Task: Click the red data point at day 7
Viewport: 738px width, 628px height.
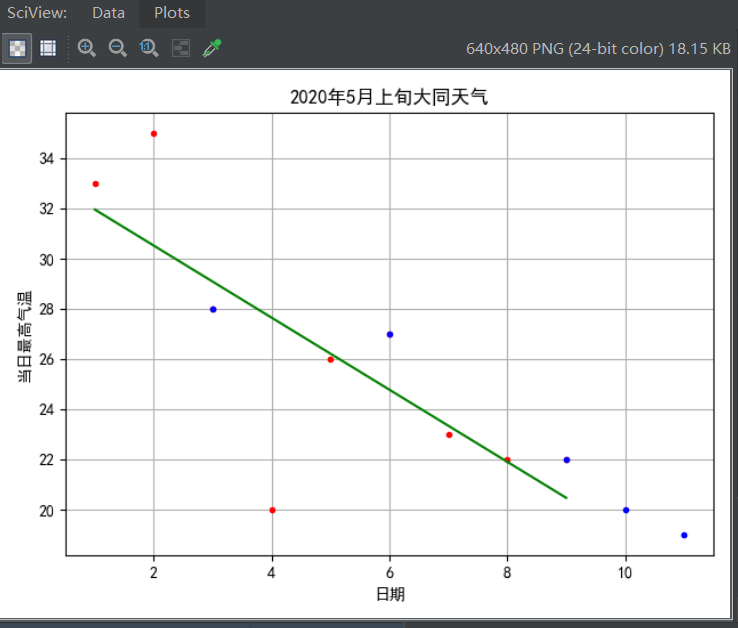Action: coord(449,435)
